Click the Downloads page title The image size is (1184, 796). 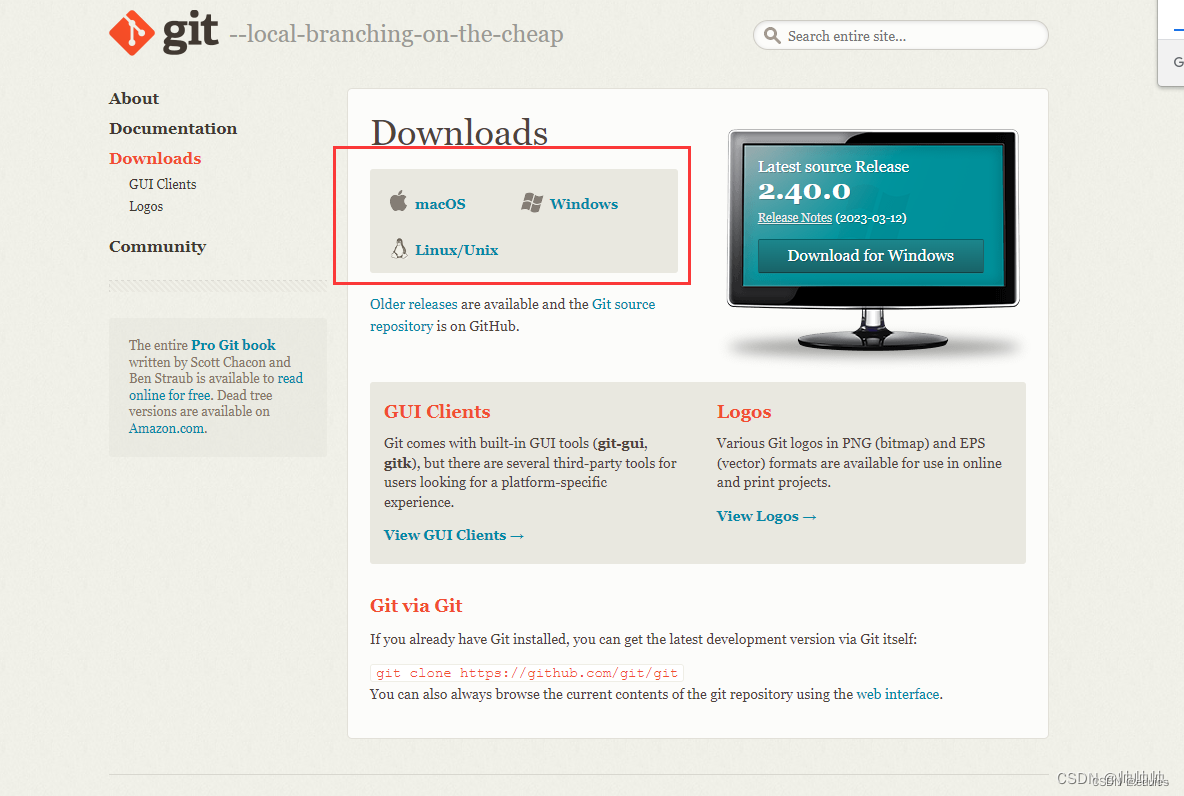coord(459,132)
